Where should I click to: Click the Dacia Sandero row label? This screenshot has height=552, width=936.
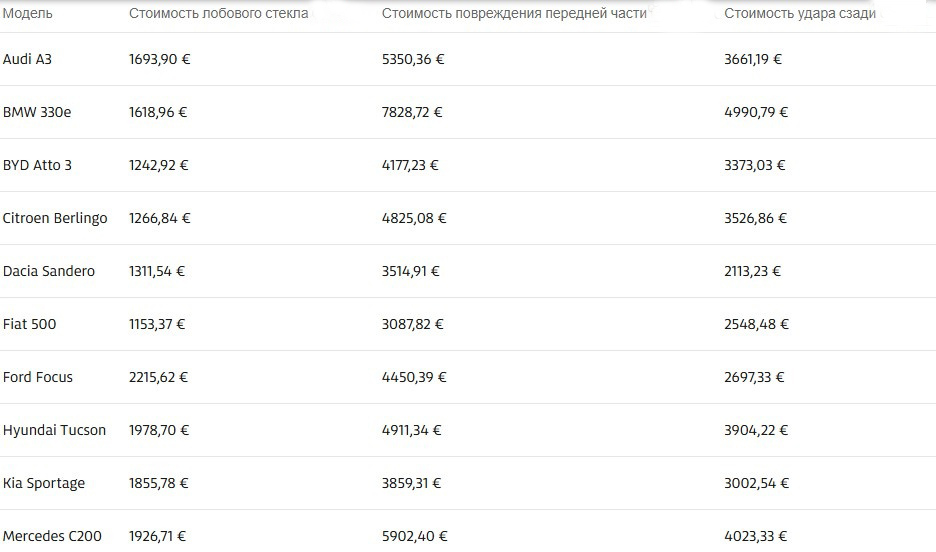pos(49,271)
